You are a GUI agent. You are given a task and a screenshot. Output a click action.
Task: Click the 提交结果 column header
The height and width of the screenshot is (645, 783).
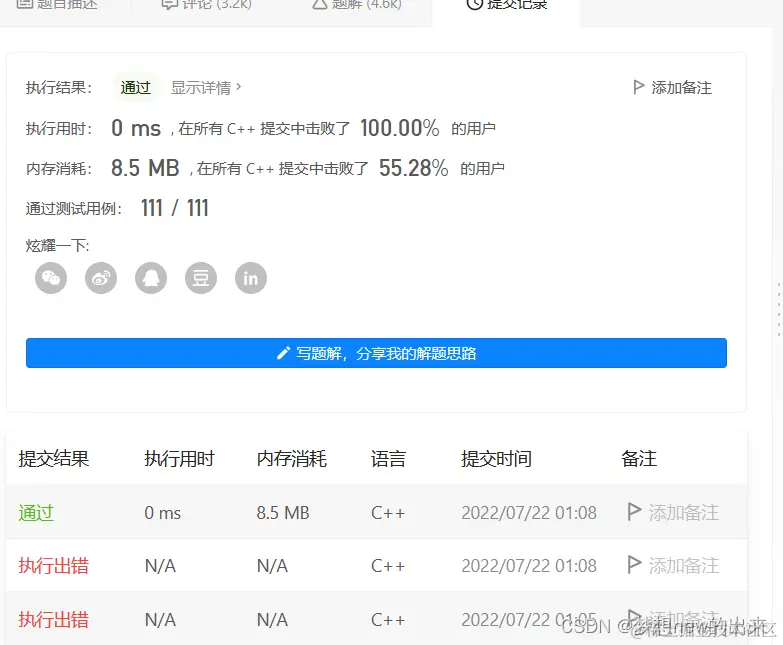click(54, 458)
